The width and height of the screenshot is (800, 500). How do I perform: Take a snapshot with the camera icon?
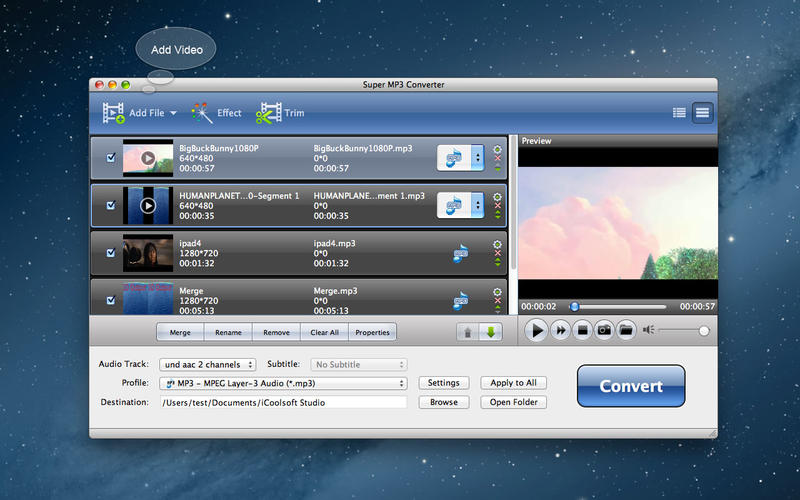(x=604, y=330)
